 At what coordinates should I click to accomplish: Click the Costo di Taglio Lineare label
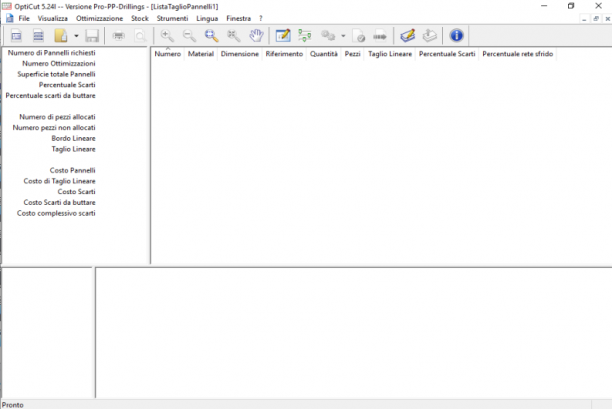[x=59, y=181]
